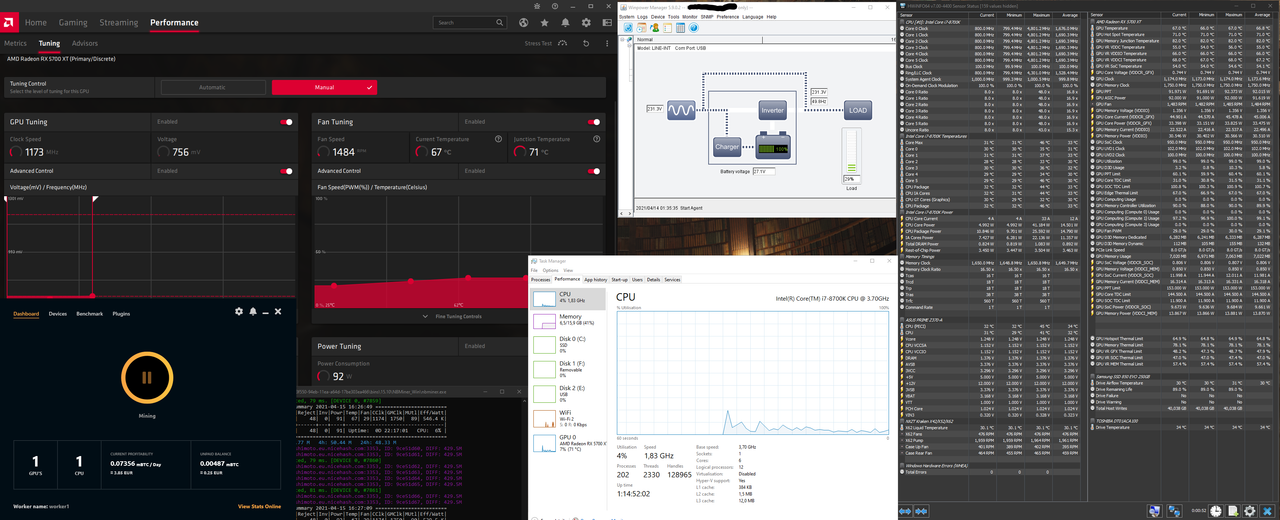The image size is (1280, 520).
Task: Open Task Manager Options menu
Action: click(551, 270)
